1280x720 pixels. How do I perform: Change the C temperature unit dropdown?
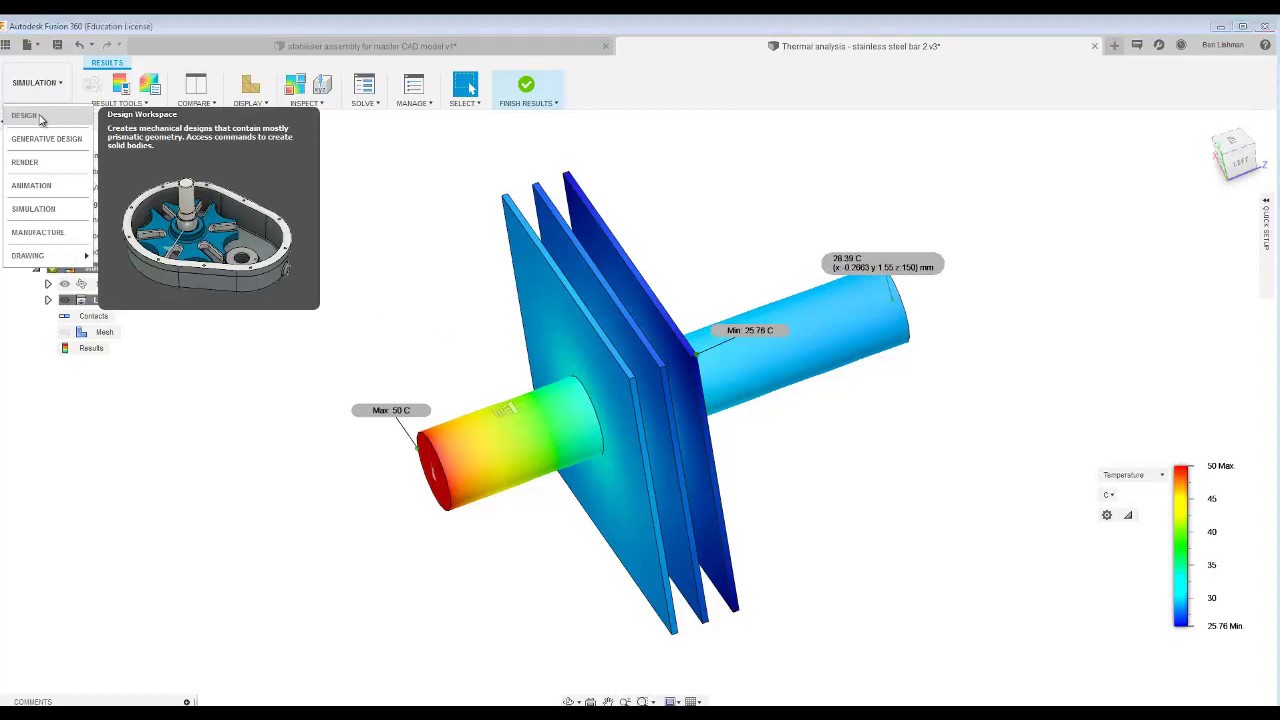point(1109,495)
